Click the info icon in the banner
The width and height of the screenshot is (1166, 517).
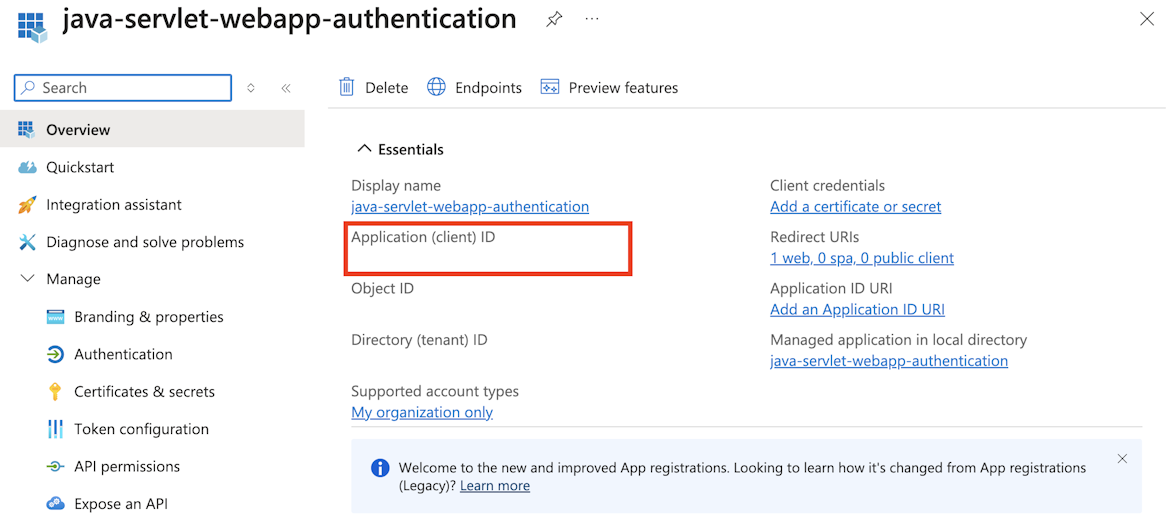[x=380, y=468]
